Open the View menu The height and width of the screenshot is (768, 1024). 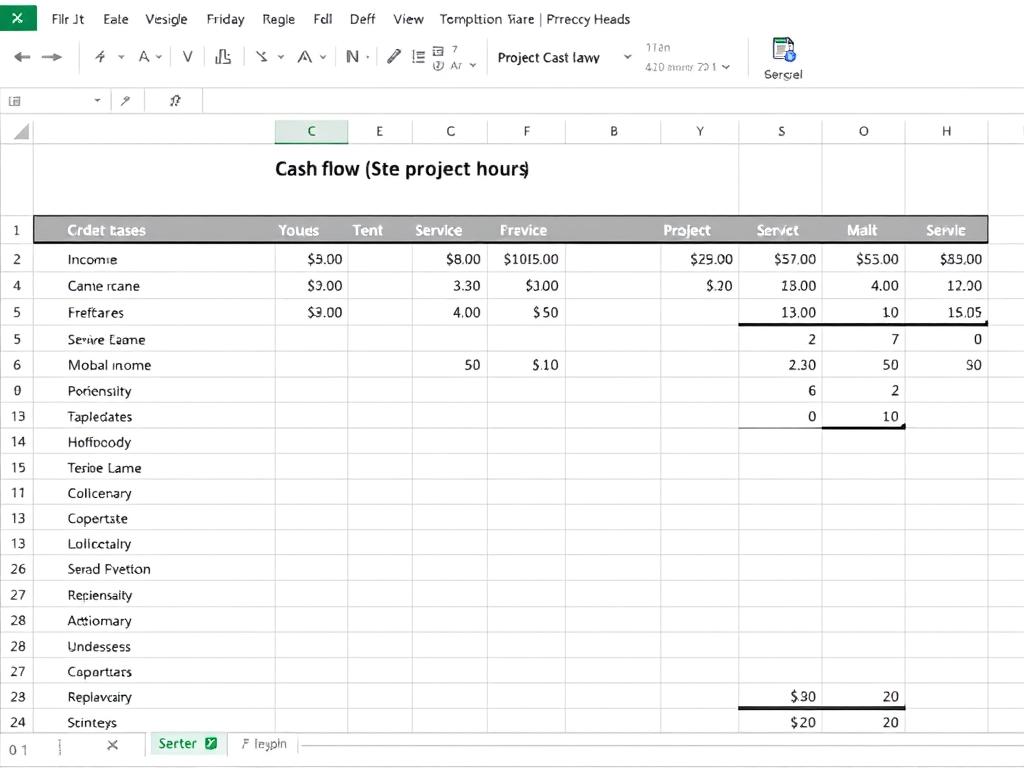pyautogui.click(x=408, y=19)
